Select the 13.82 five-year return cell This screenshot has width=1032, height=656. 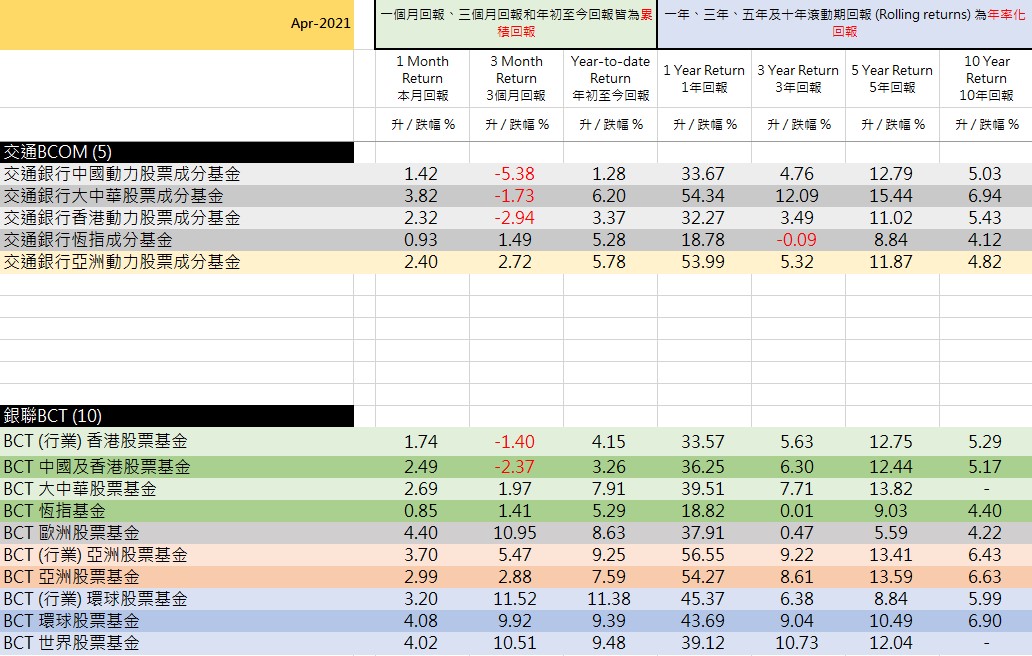[x=890, y=489]
